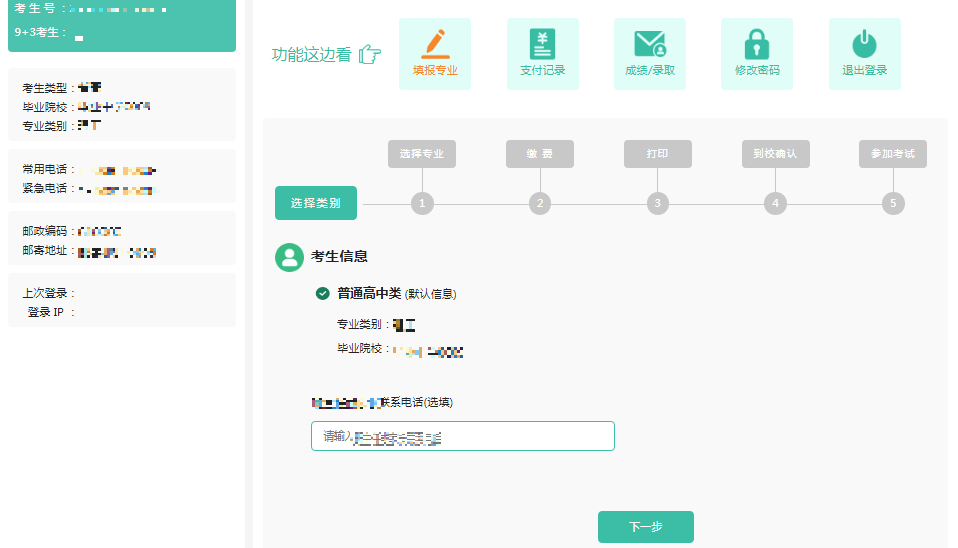Focus the 联系电话 (选填) input field
The height and width of the screenshot is (548, 958).
pyautogui.click(x=463, y=436)
